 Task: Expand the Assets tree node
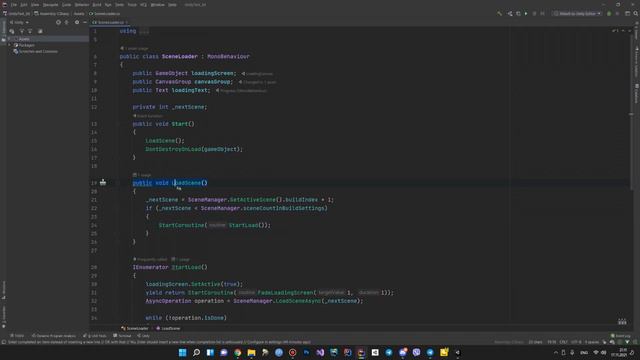pos(9,39)
